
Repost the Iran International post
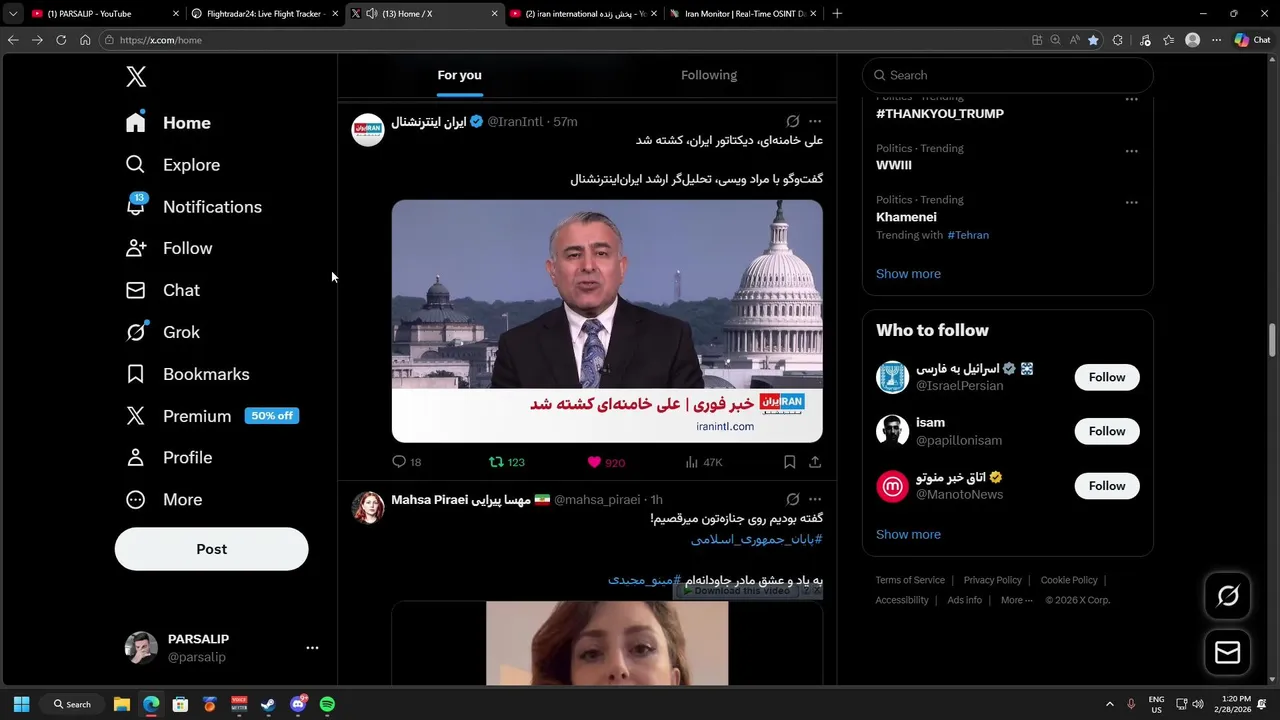496,462
